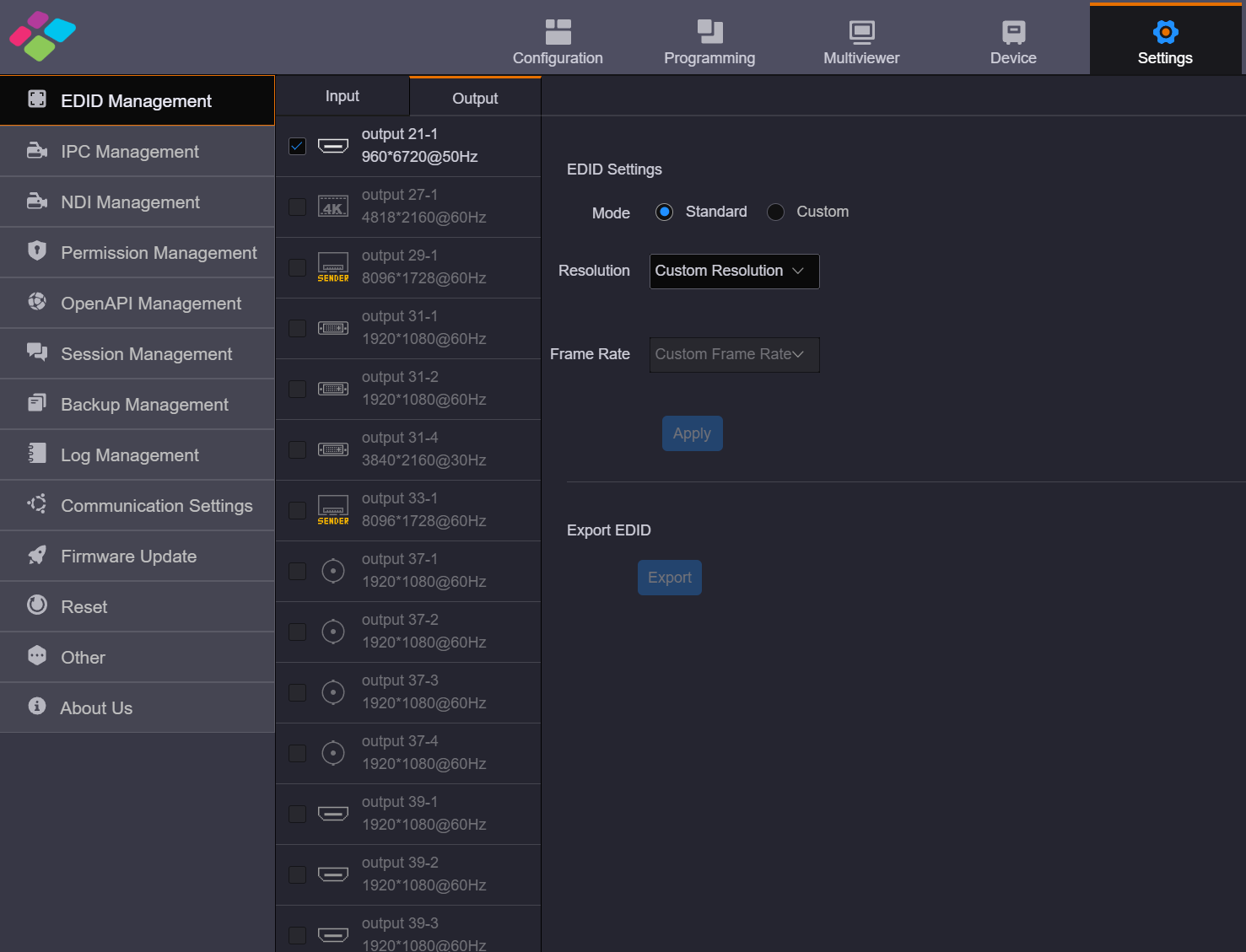Open the Resolution dropdown
This screenshot has height=952, width=1246.
pyautogui.click(x=733, y=271)
